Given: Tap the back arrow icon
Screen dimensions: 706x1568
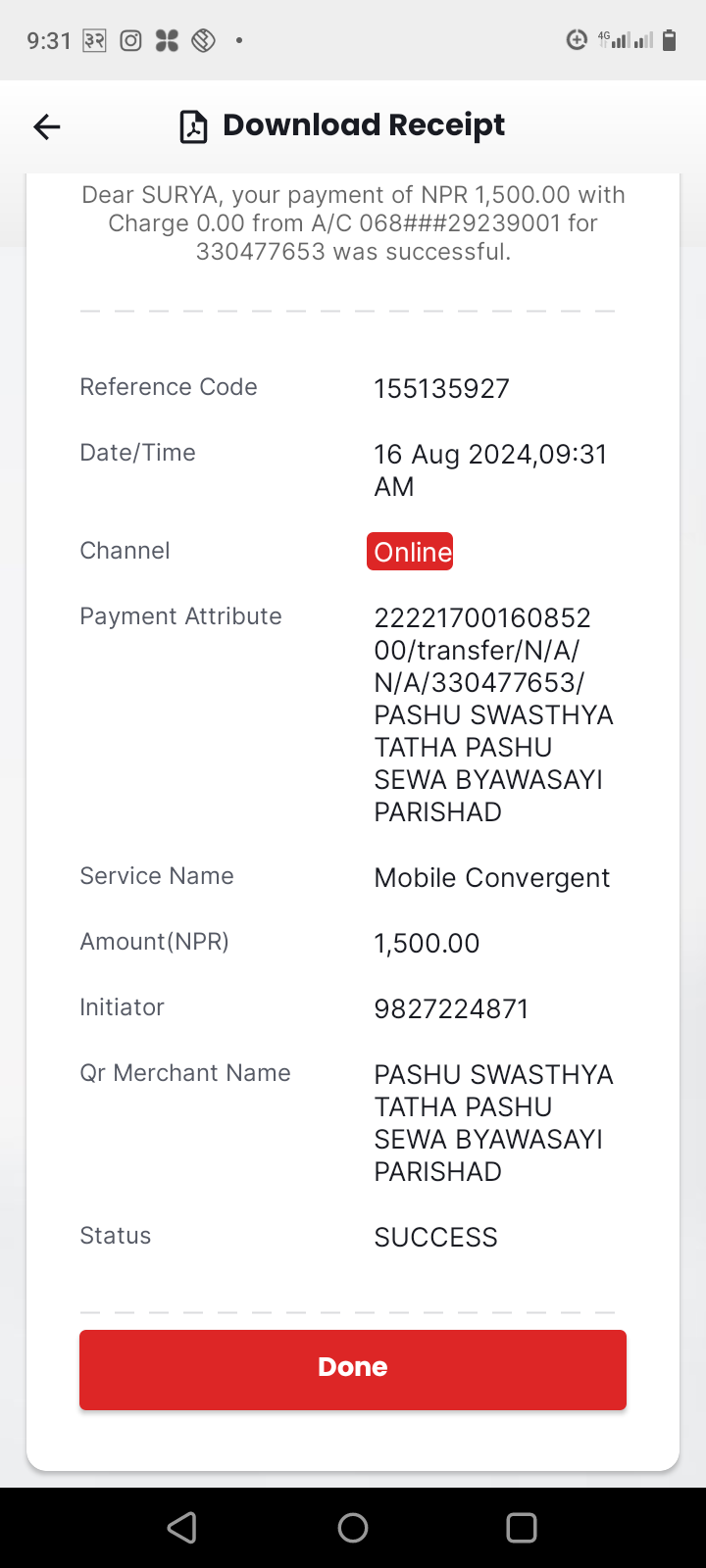Looking at the screenshot, I should [x=46, y=126].
